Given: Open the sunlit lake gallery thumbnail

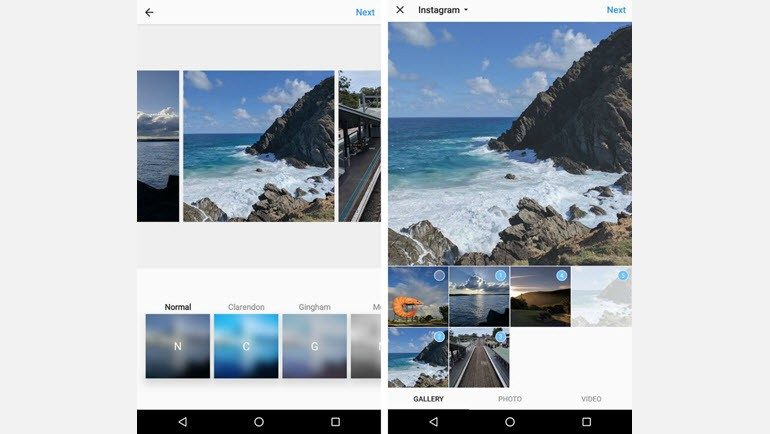Looking at the screenshot, I should (x=479, y=297).
